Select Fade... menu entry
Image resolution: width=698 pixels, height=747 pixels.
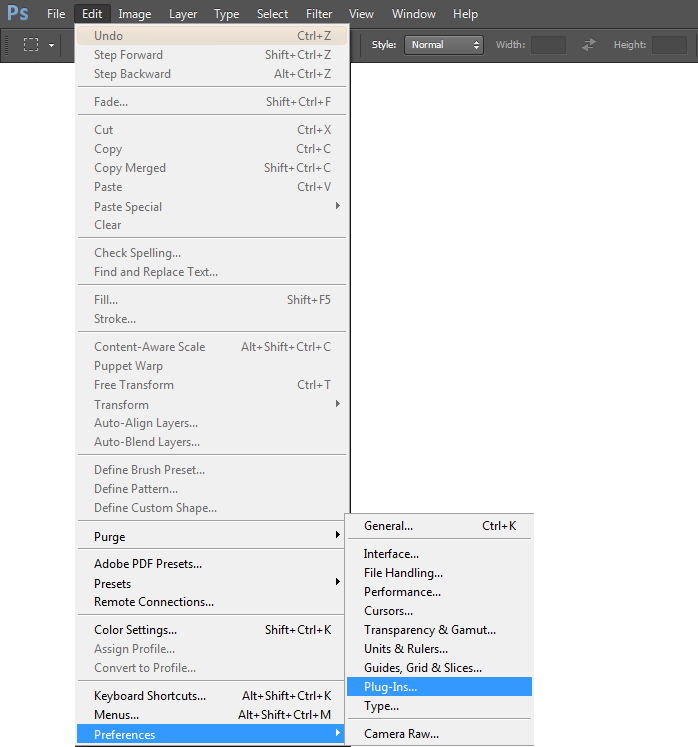pos(212,101)
